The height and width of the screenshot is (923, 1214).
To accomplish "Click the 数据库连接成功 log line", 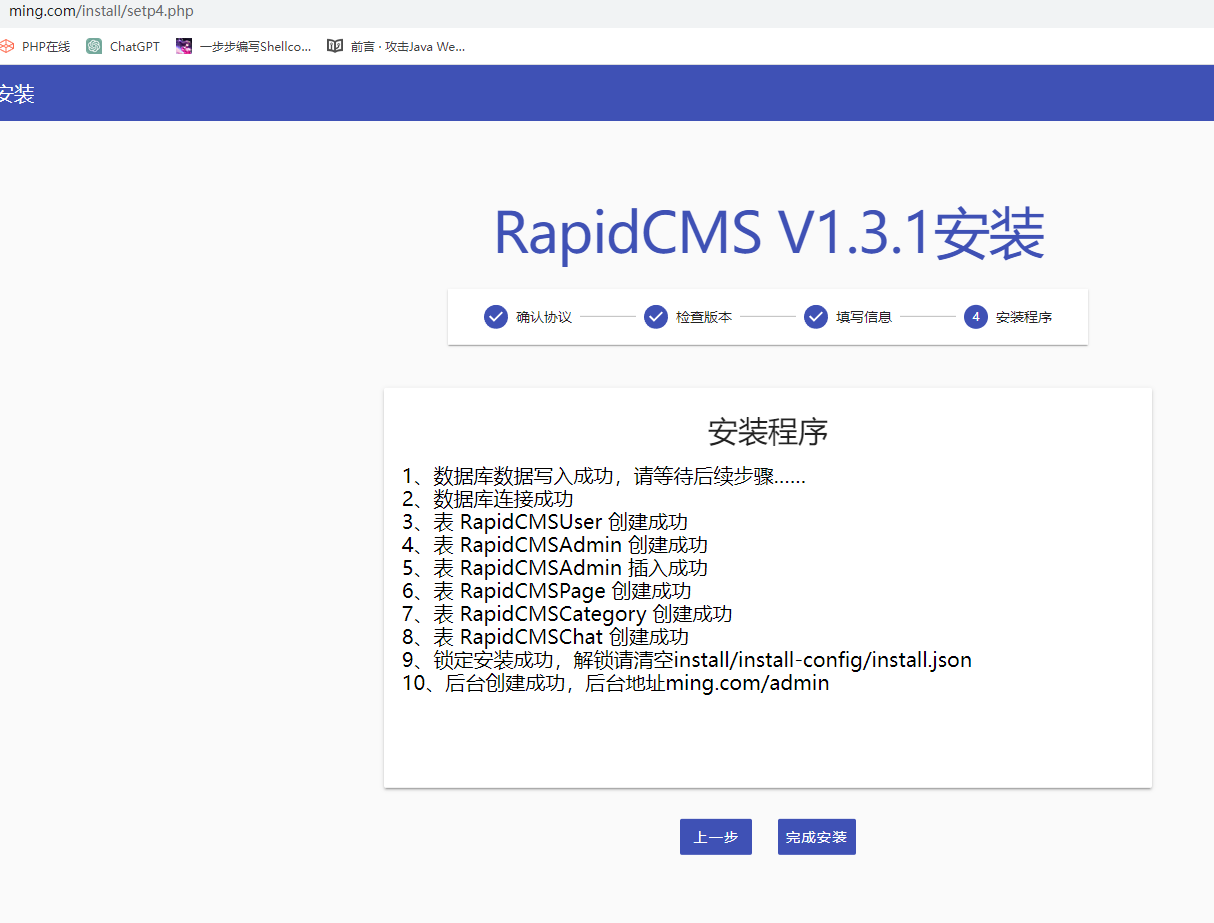I will coord(488,499).
